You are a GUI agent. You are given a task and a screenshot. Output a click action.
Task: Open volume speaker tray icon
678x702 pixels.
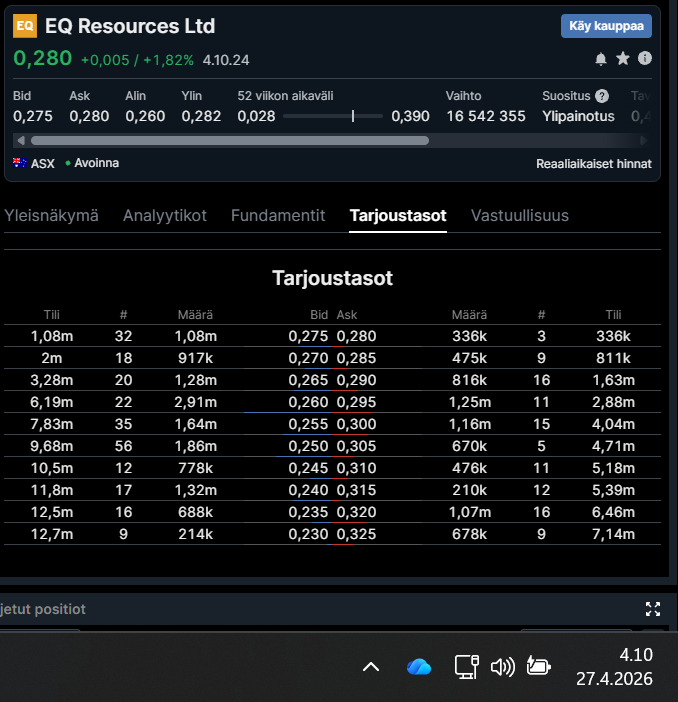(503, 667)
